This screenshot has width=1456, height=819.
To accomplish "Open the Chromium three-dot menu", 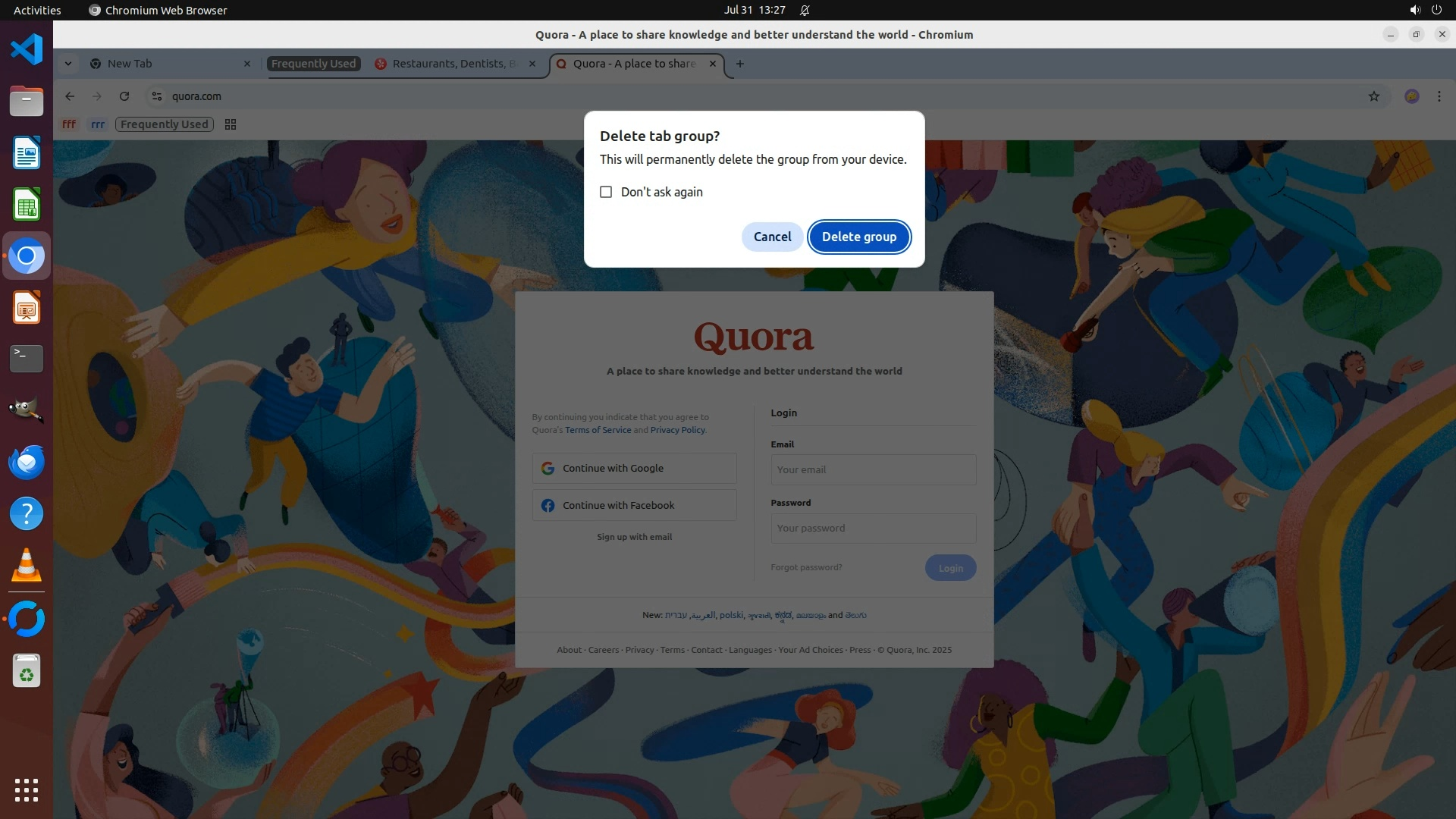I will [x=1439, y=96].
